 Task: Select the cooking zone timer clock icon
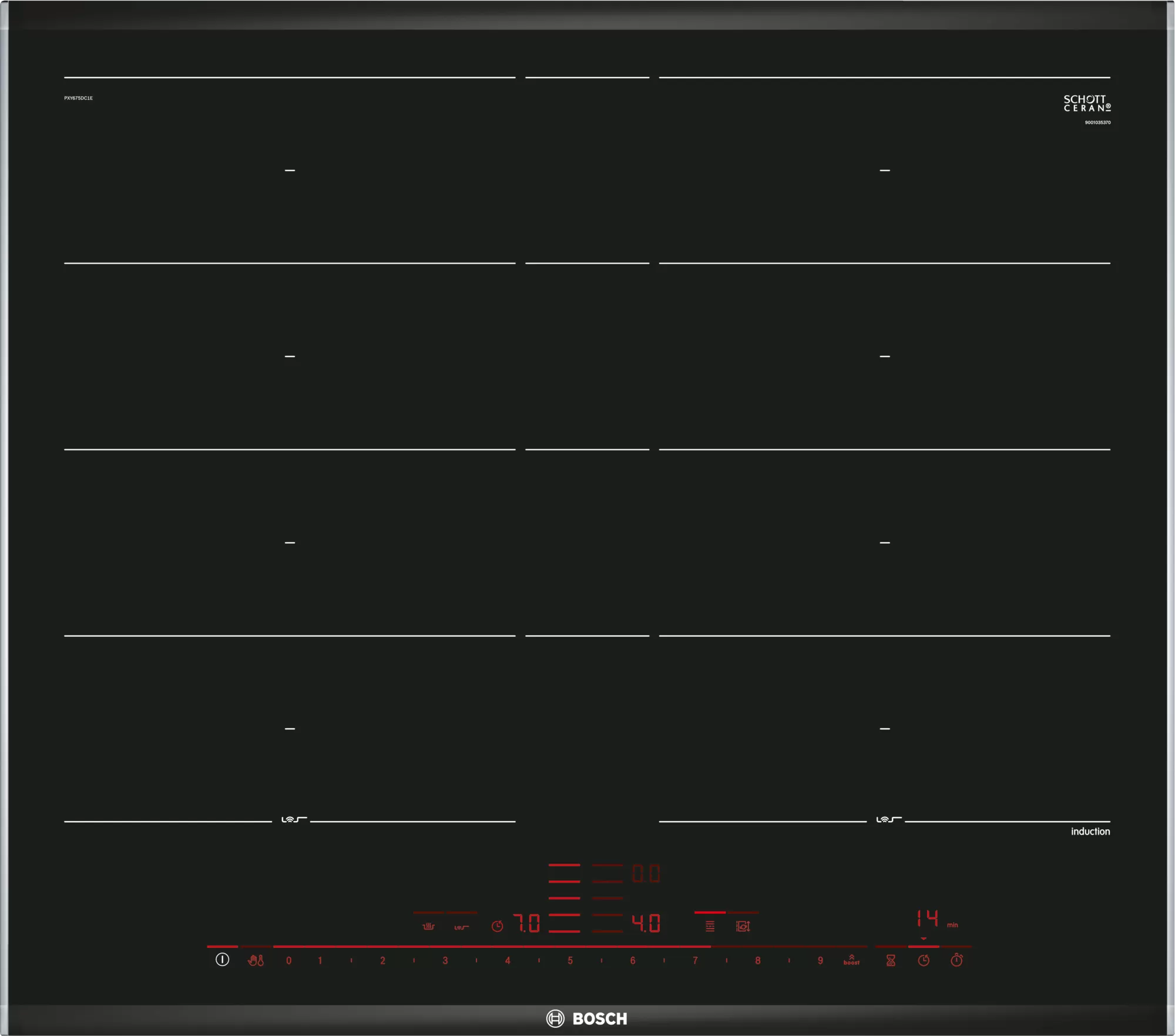click(924, 960)
